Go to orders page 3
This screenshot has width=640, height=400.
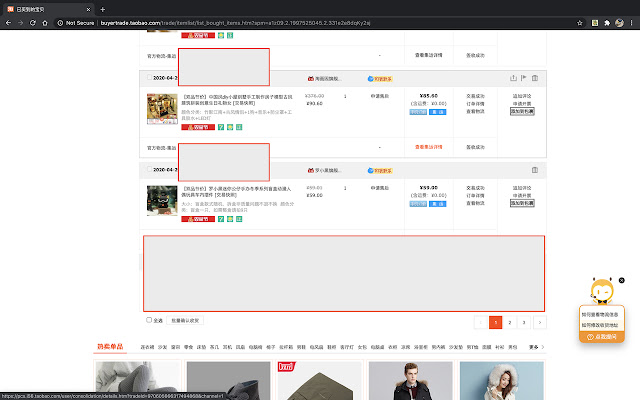point(524,322)
